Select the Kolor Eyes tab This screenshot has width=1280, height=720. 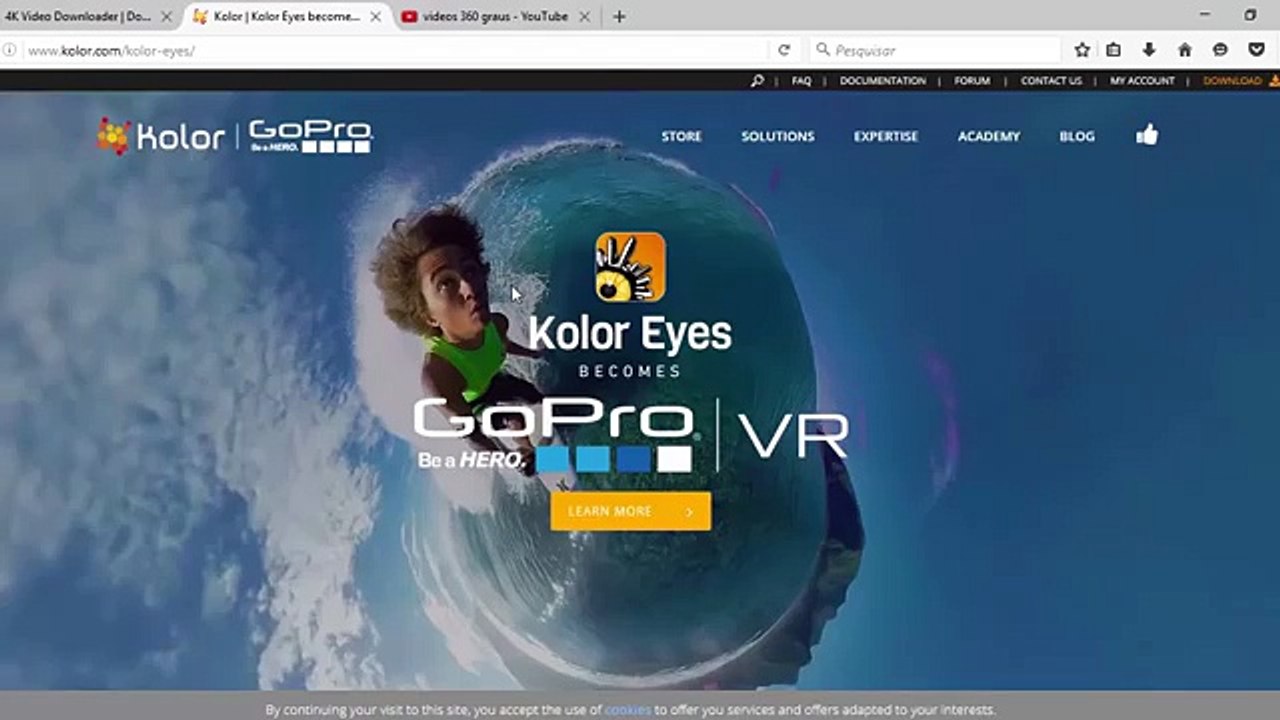pos(287,17)
